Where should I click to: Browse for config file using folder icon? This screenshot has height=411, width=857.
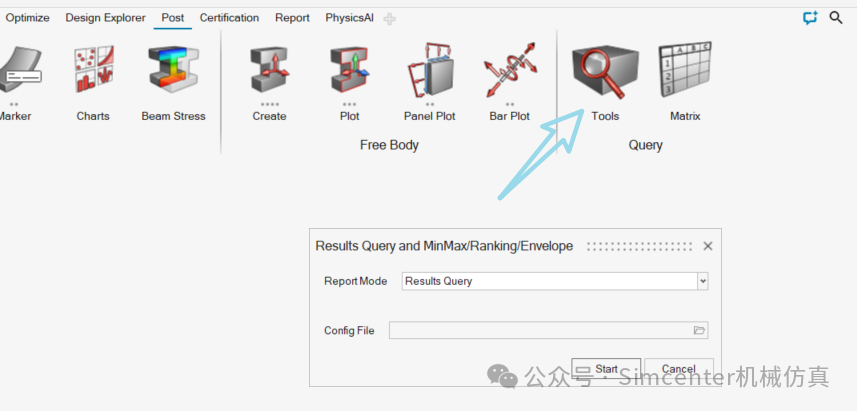pyautogui.click(x=700, y=330)
